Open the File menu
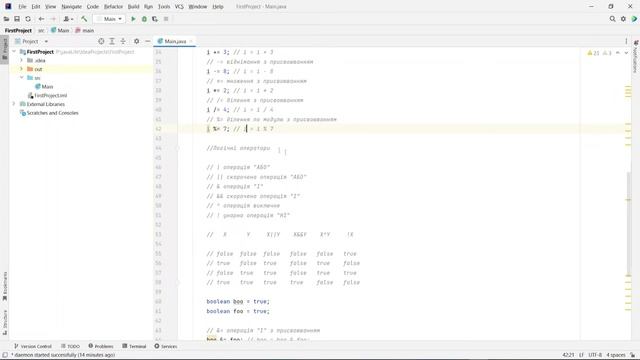The height and width of the screenshot is (360, 640). (x=22, y=7)
